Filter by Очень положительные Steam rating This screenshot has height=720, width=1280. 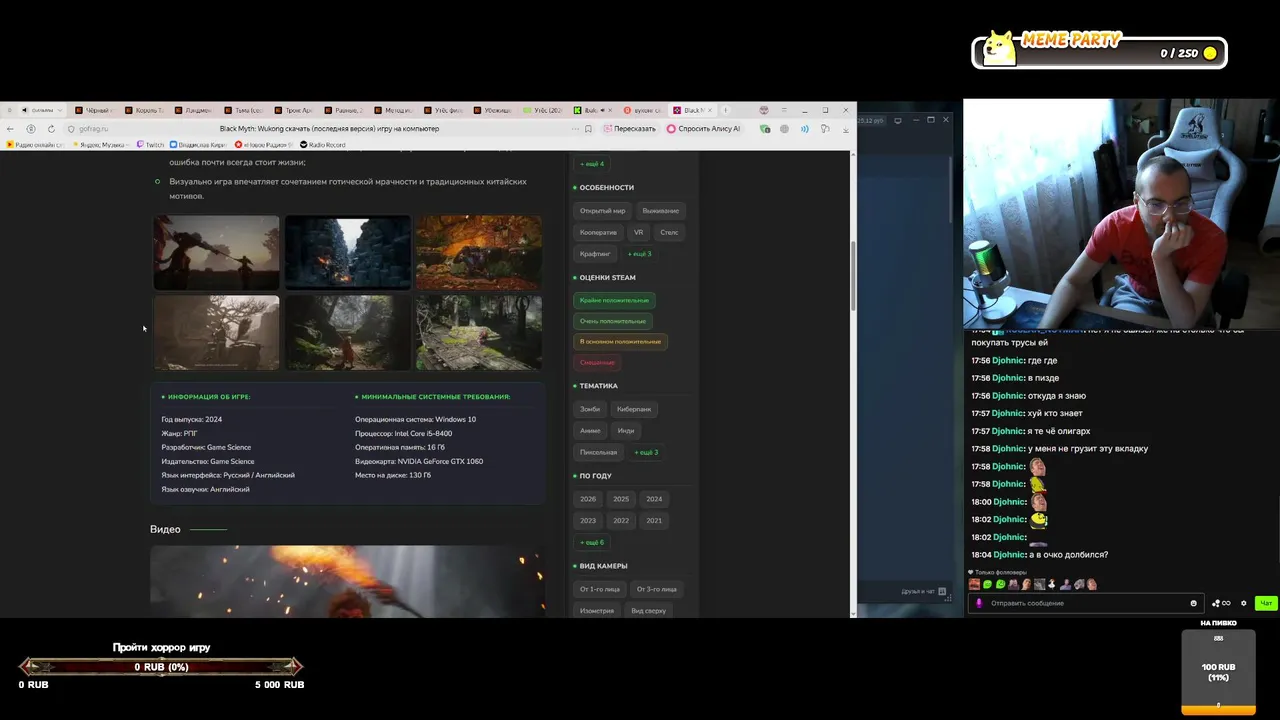612,321
